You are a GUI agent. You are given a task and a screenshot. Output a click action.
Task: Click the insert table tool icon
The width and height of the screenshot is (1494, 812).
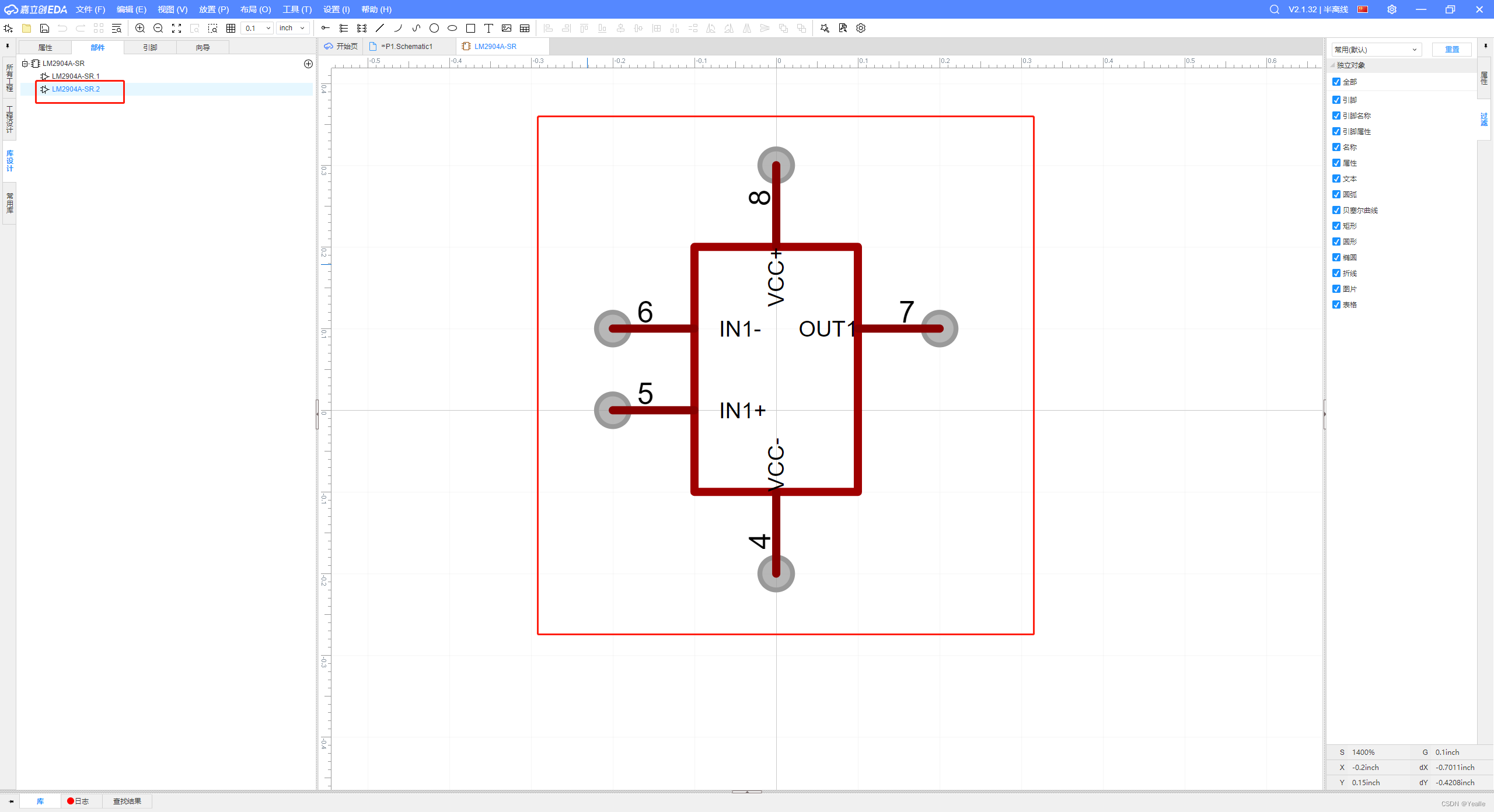525,28
